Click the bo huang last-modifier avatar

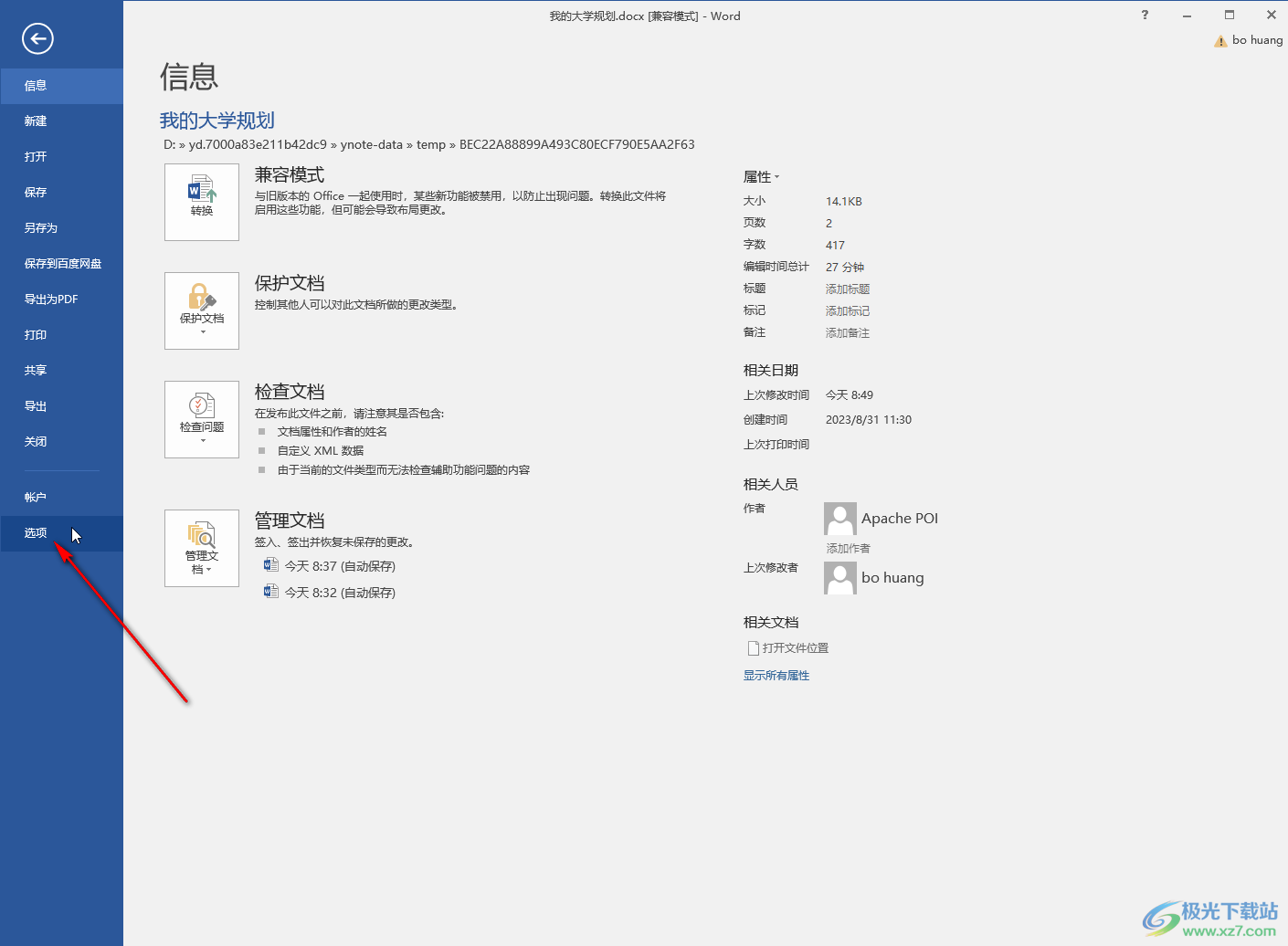[840, 578]
